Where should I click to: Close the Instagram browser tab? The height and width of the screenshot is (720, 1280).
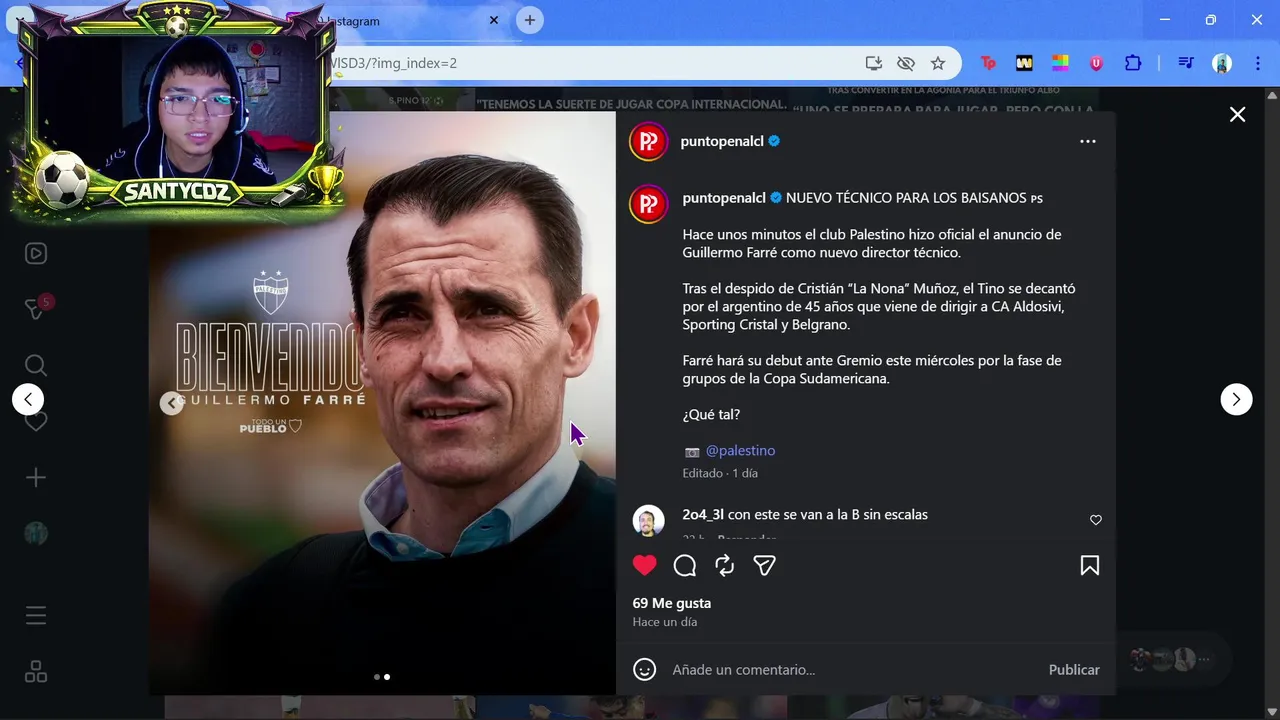tap(494, 20)
